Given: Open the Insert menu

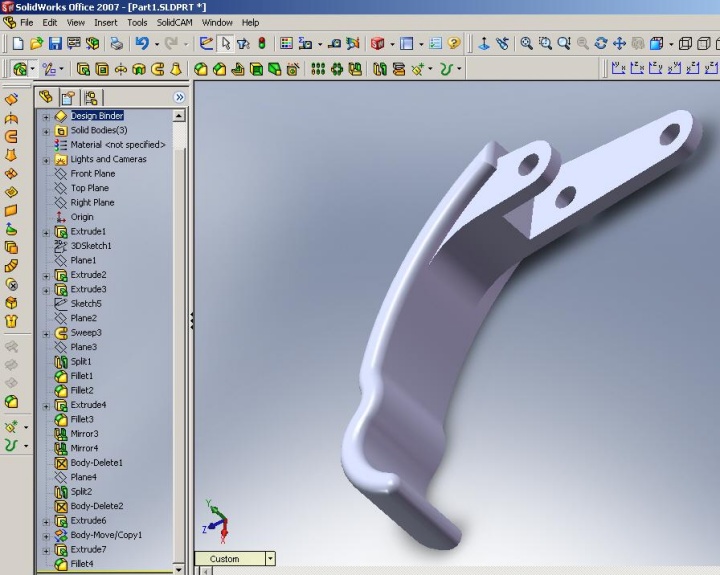Looking at the screenshot, I should pos(105,22).
